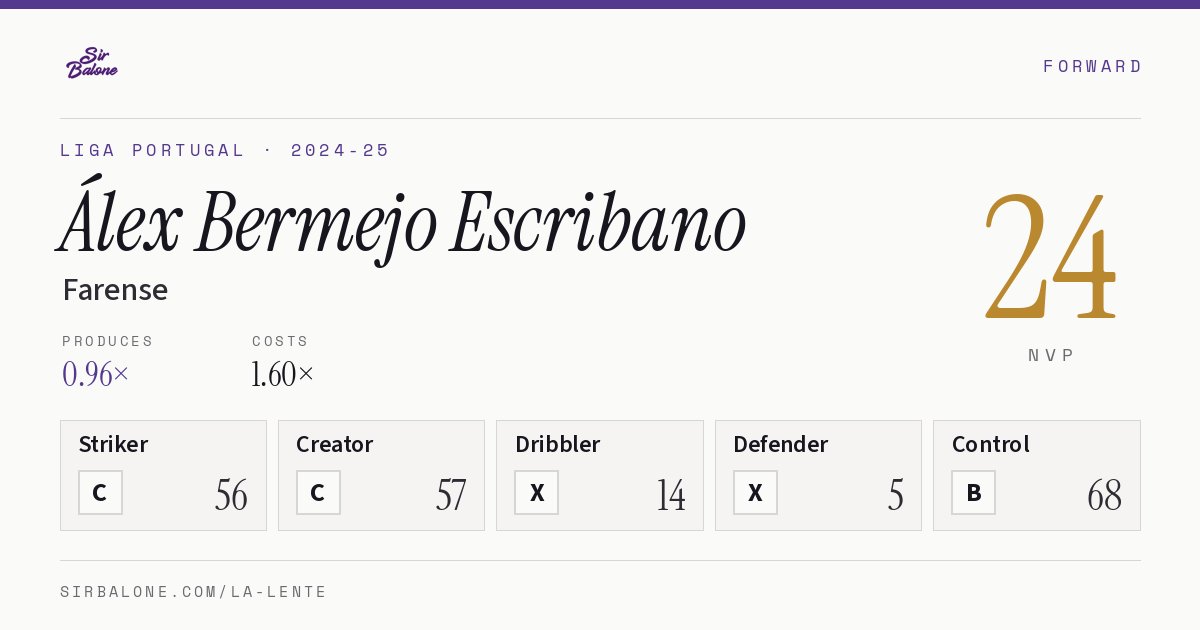
Task: Click the Dribbler score 14
Action: 671,495
